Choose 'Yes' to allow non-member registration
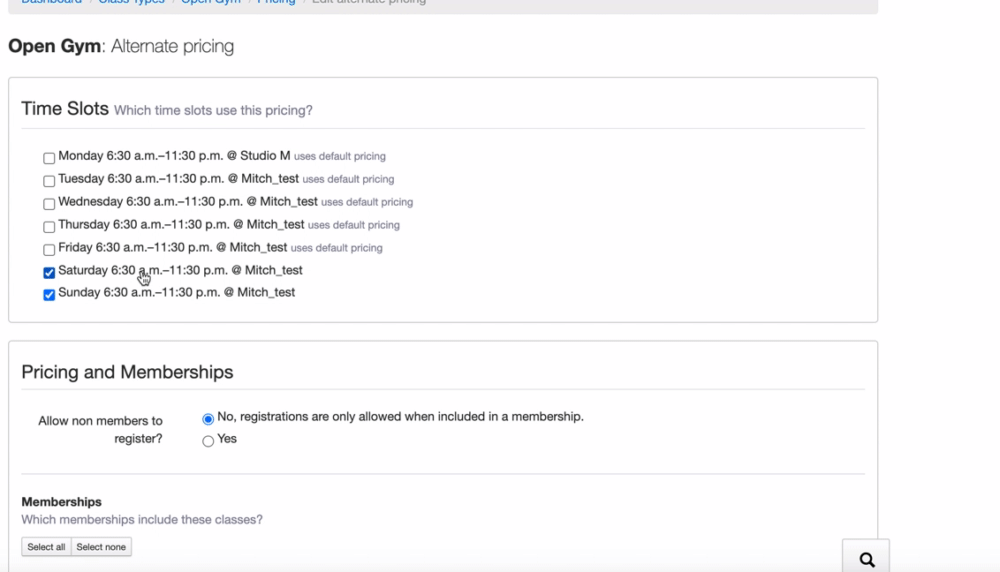Screen dimensions: 1000x572 click(x=208, y=441)
